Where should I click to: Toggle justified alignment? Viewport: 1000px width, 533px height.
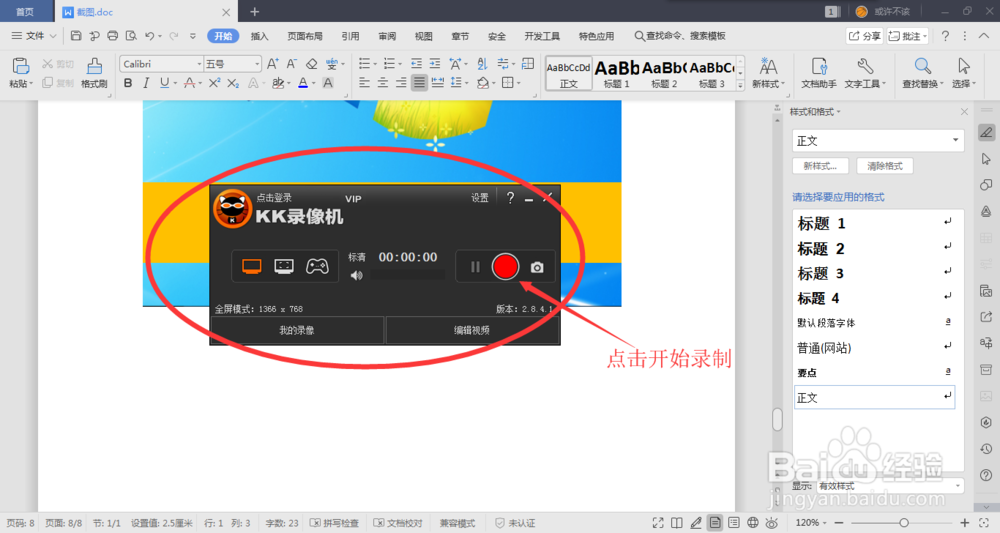click(419, 83)
